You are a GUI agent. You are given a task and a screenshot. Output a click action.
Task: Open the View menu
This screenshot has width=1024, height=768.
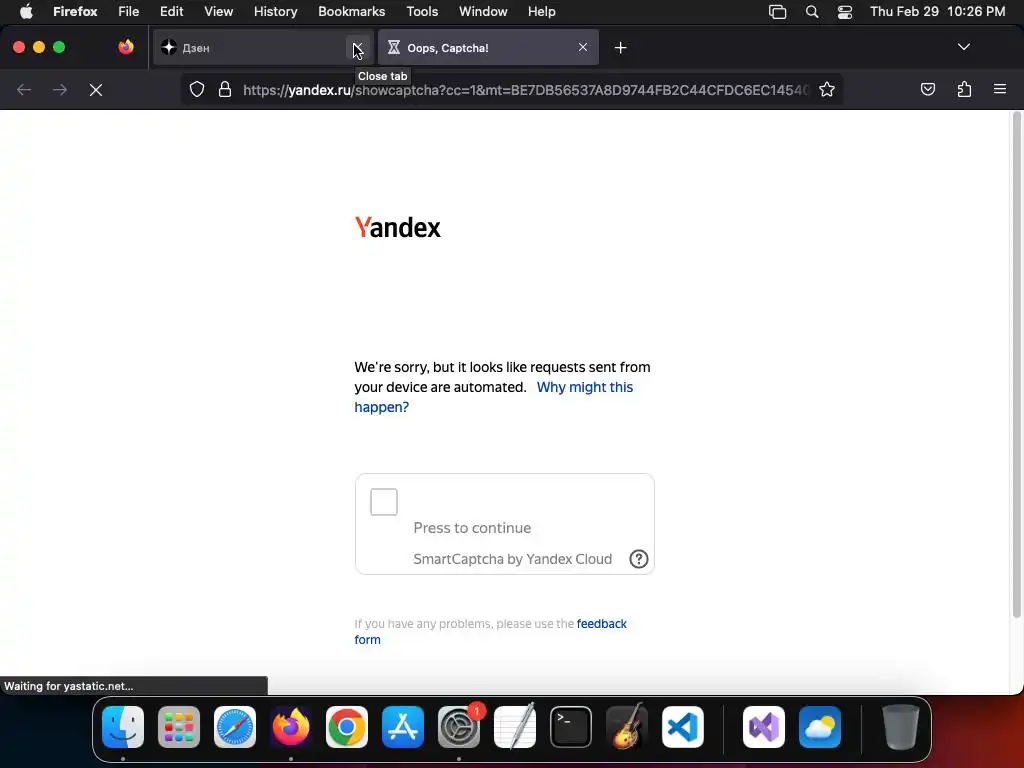[x=218, y=11]
